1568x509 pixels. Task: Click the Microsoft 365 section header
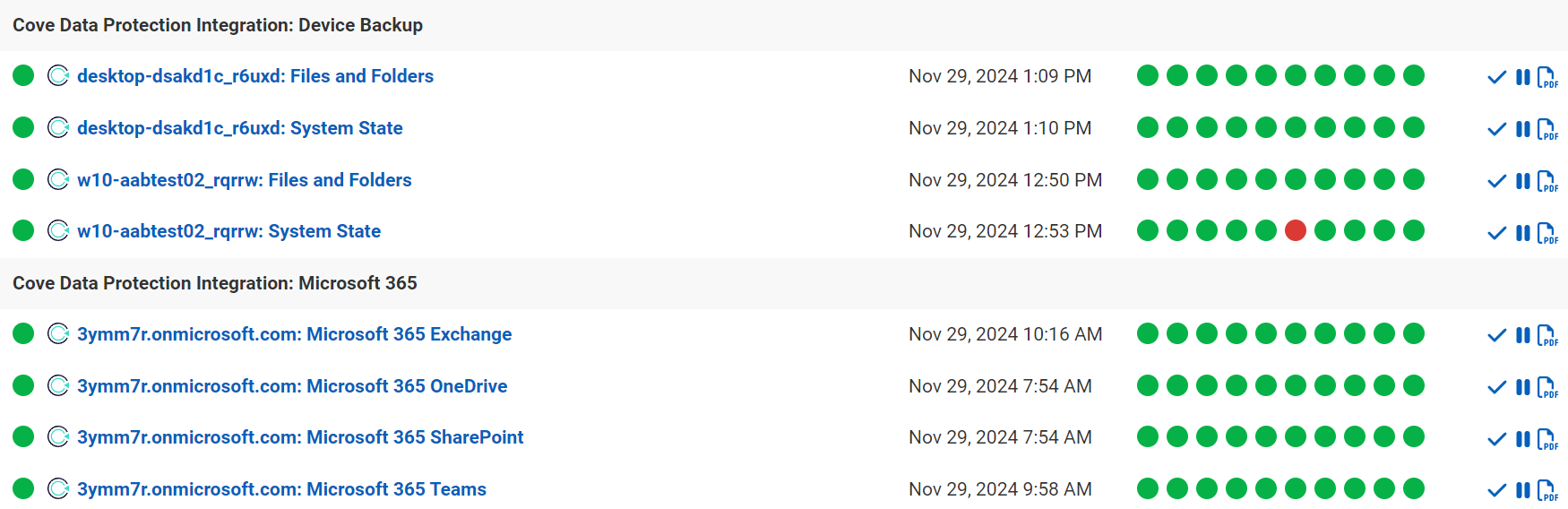coord(215,283)
